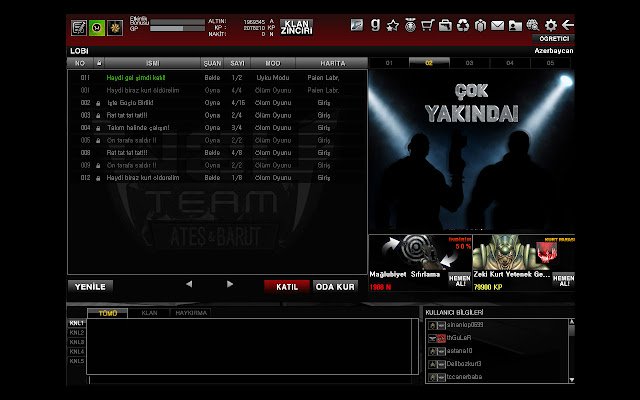Switch to channel tab 01
Screen dimensions: 640x400
coord(389,63)
